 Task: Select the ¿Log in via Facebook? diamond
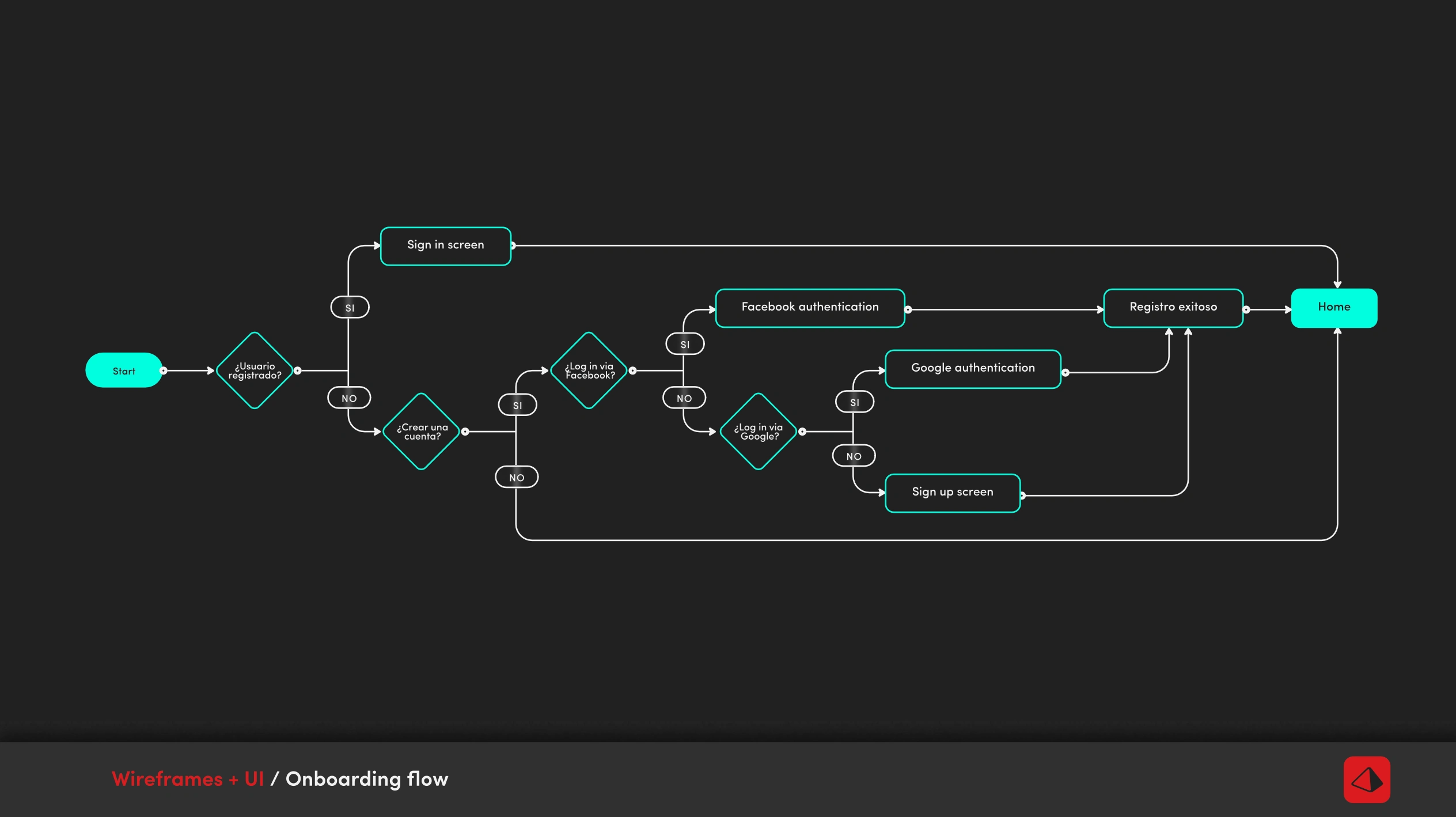589,370
